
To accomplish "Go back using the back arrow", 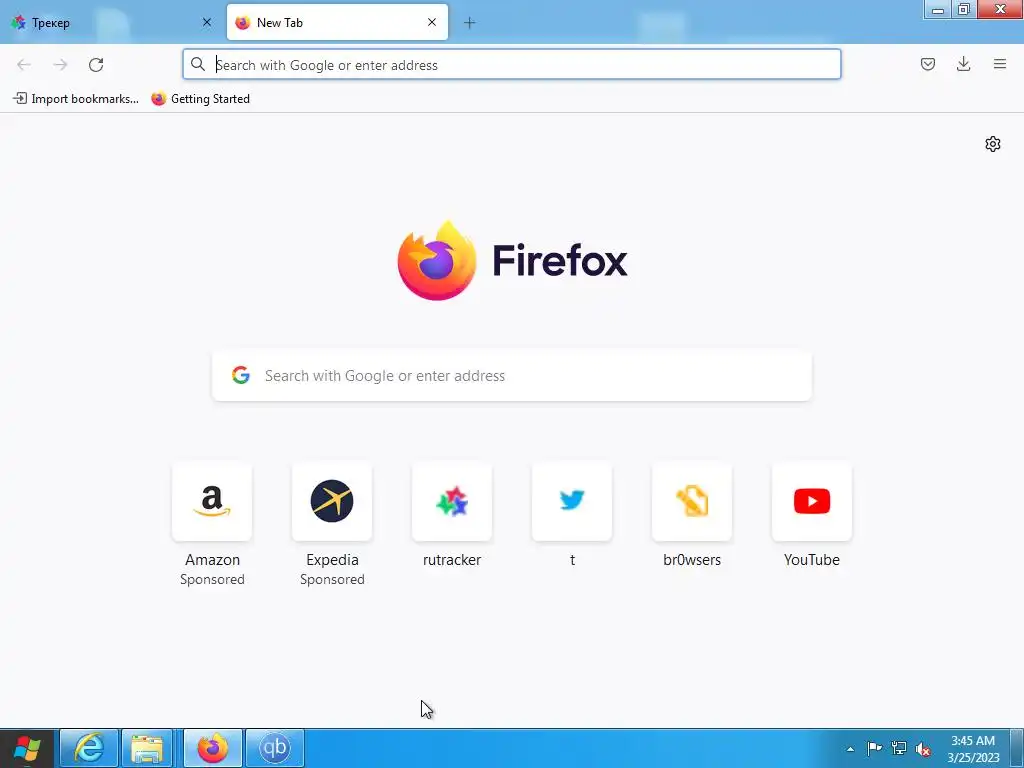I will tap(24, 65).
